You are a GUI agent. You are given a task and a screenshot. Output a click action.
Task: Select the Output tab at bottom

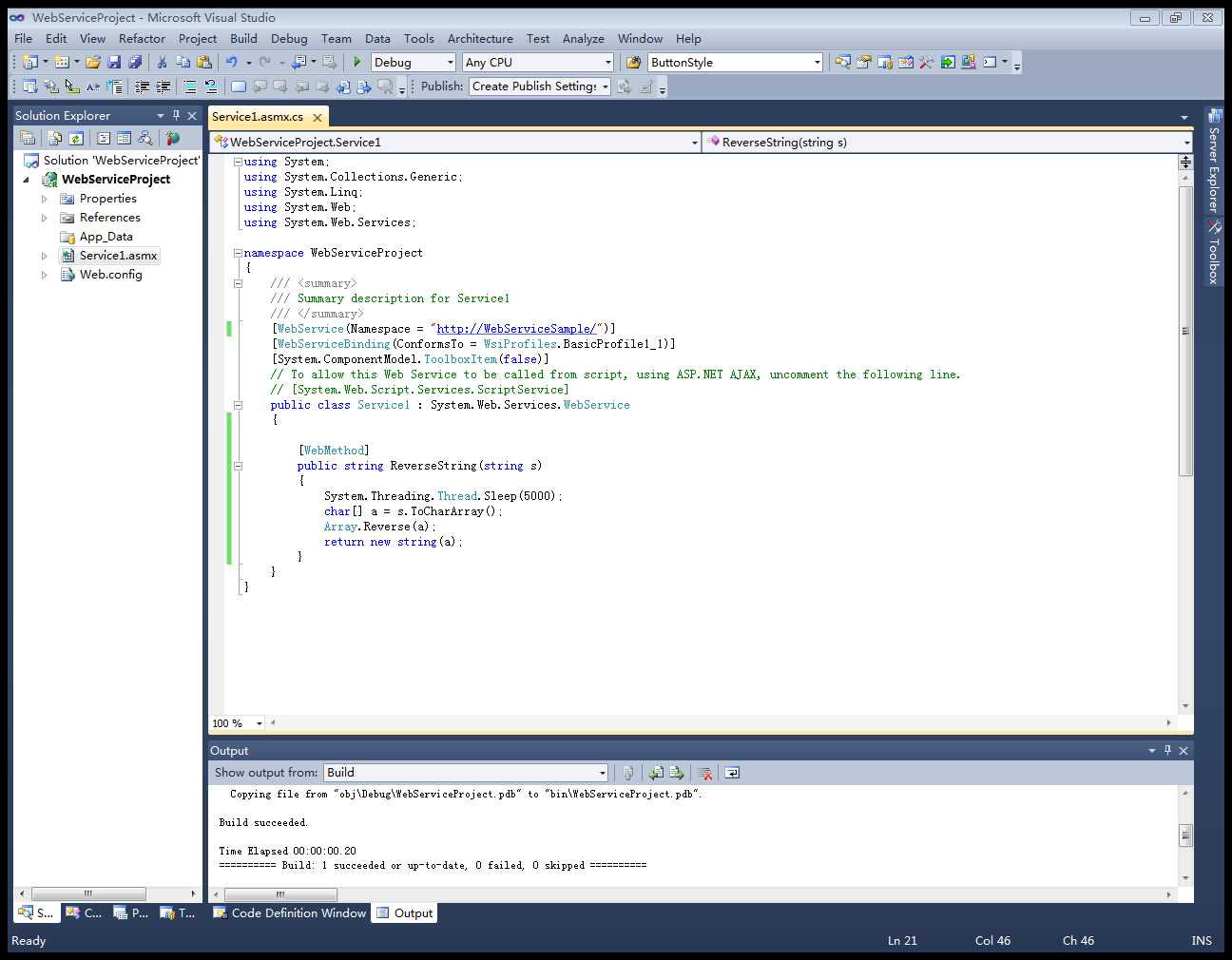(x=405, y=913)
